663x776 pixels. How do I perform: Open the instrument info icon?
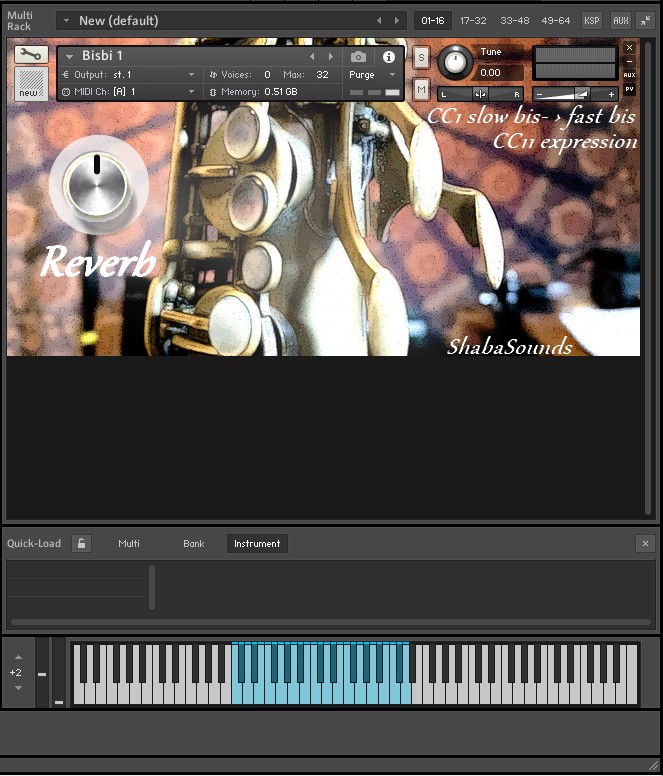coord(389,57)
